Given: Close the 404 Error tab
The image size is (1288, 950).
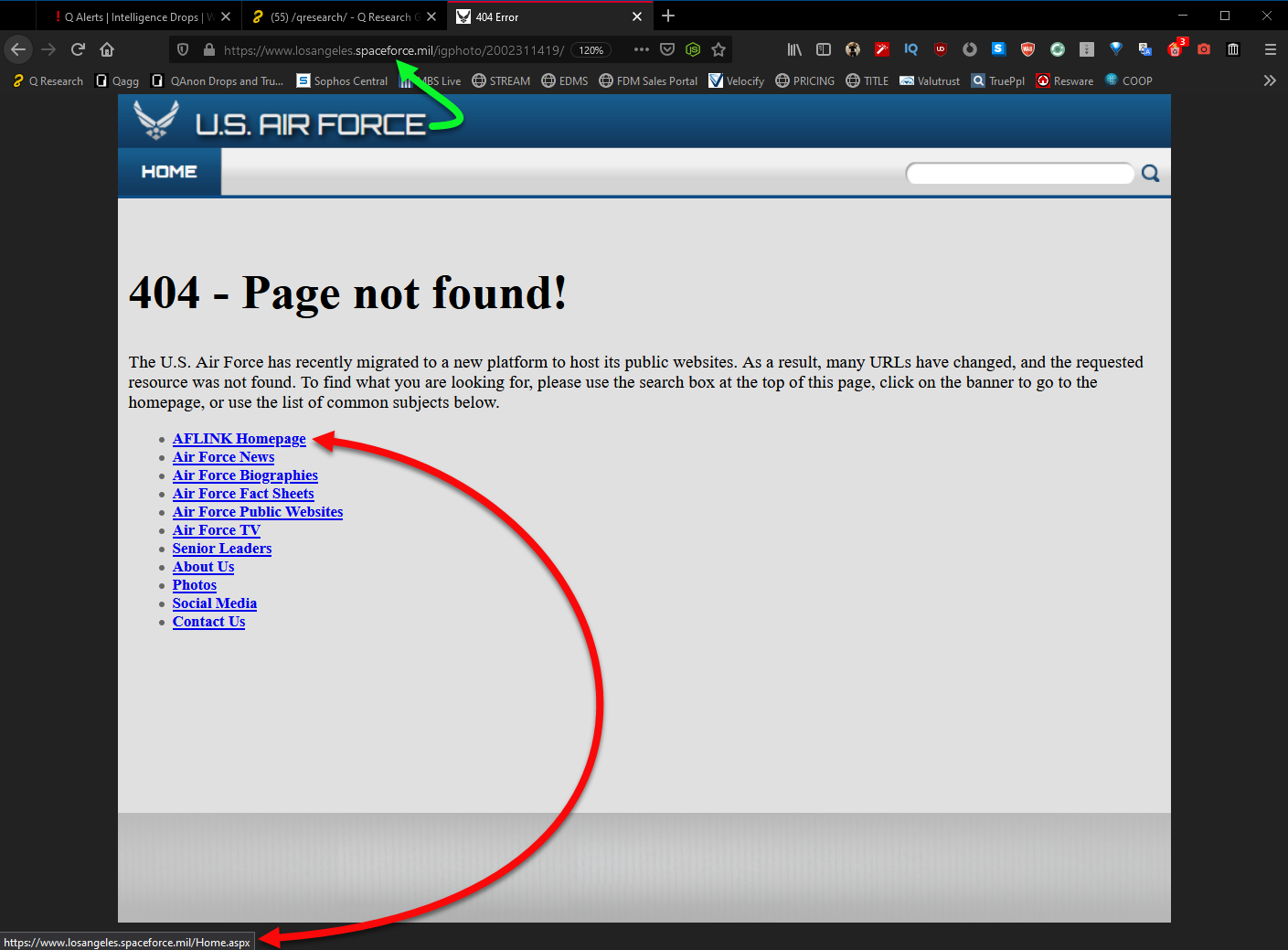Looking at the screenshot, I should [637, 16].
